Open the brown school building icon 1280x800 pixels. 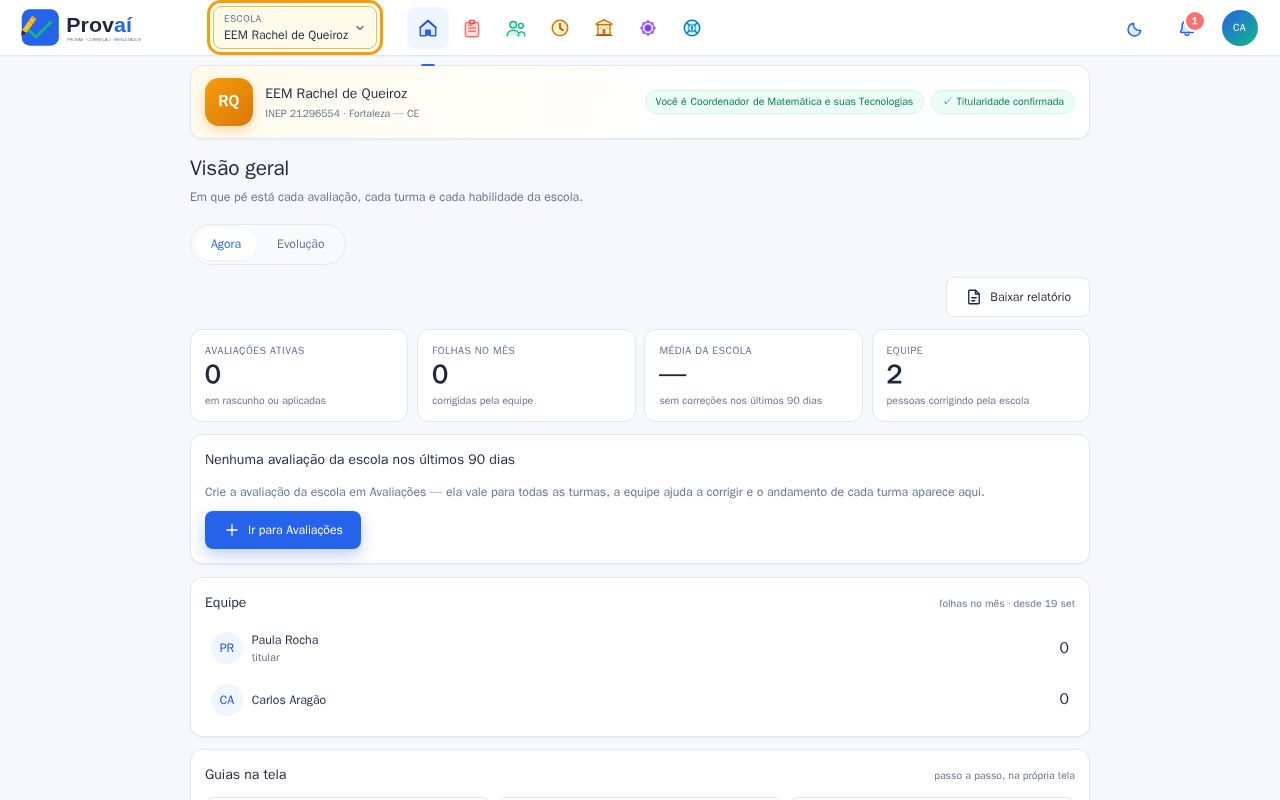(604, 28)
